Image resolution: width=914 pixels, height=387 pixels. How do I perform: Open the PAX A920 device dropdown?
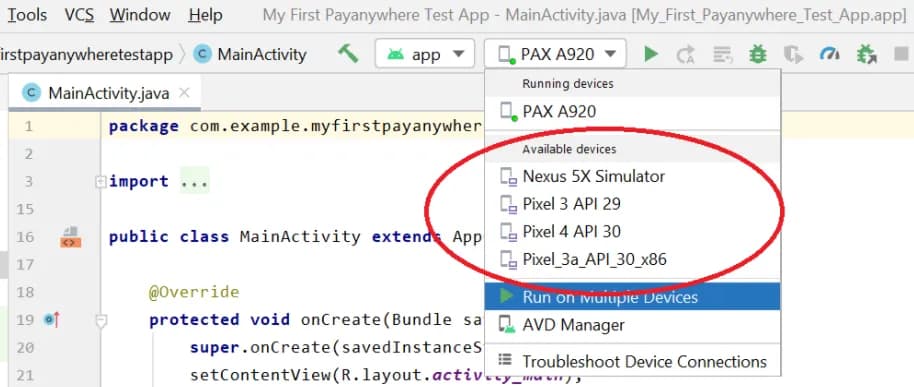click(555, 54)
